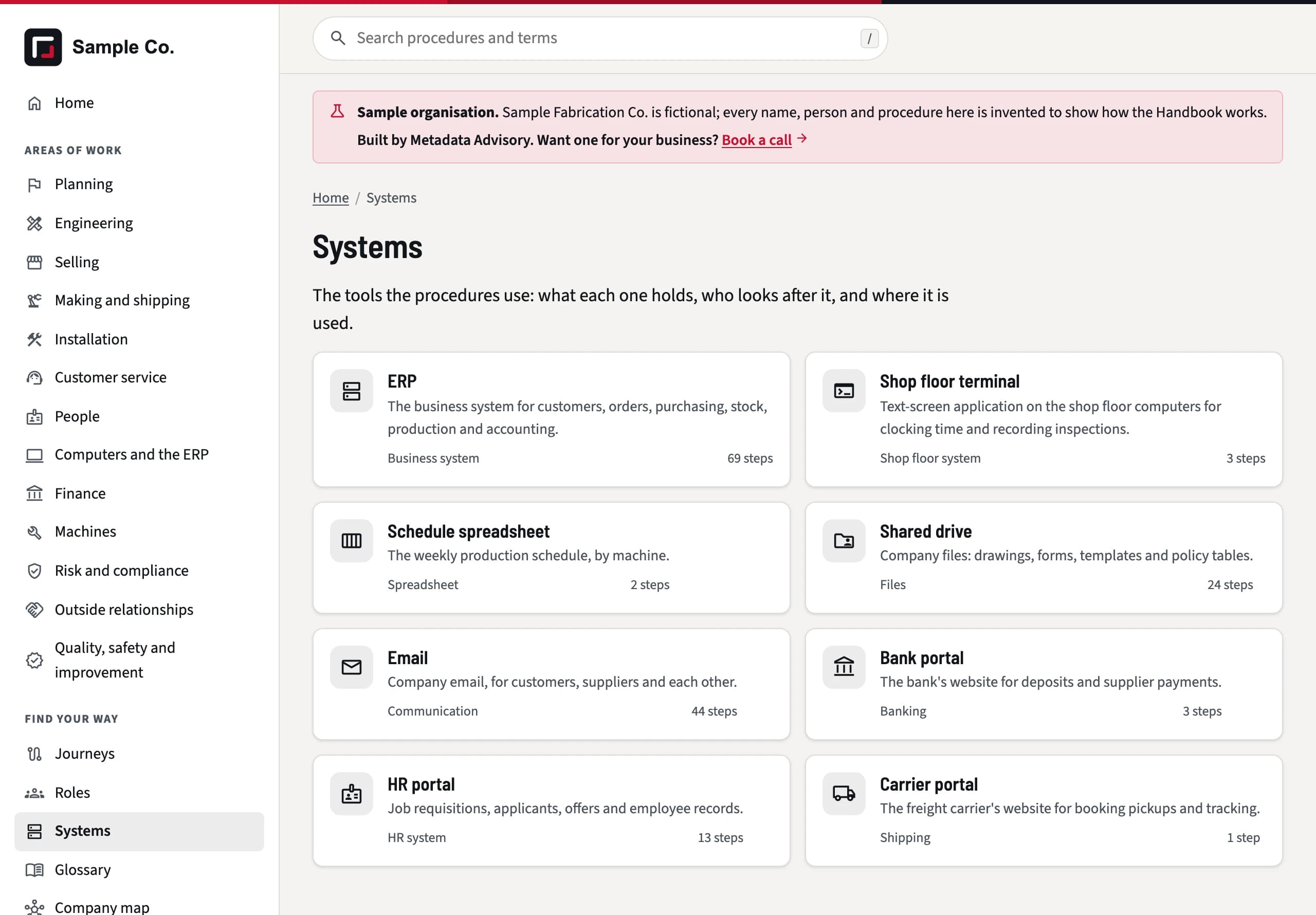Click the Bank portal card icon
This screenshot has width=1316, height=915.
tap(844, 667)
